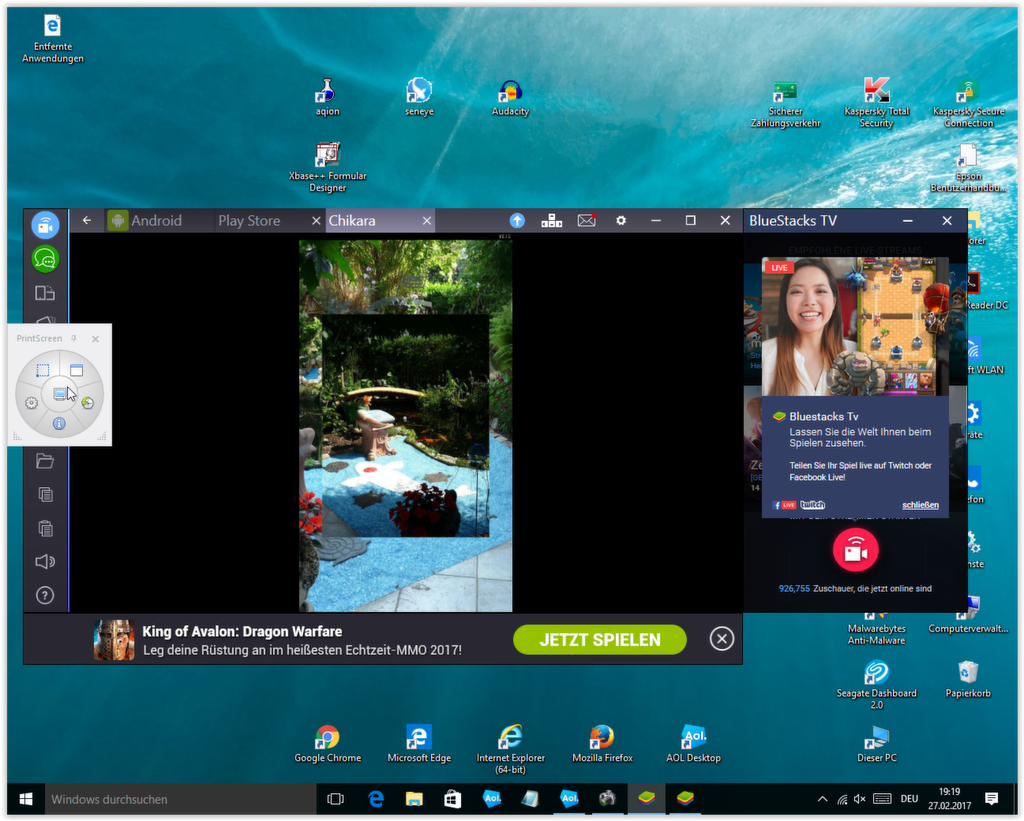Open the notifications envelope icon

pyautogui.click(x=586, y=220)
